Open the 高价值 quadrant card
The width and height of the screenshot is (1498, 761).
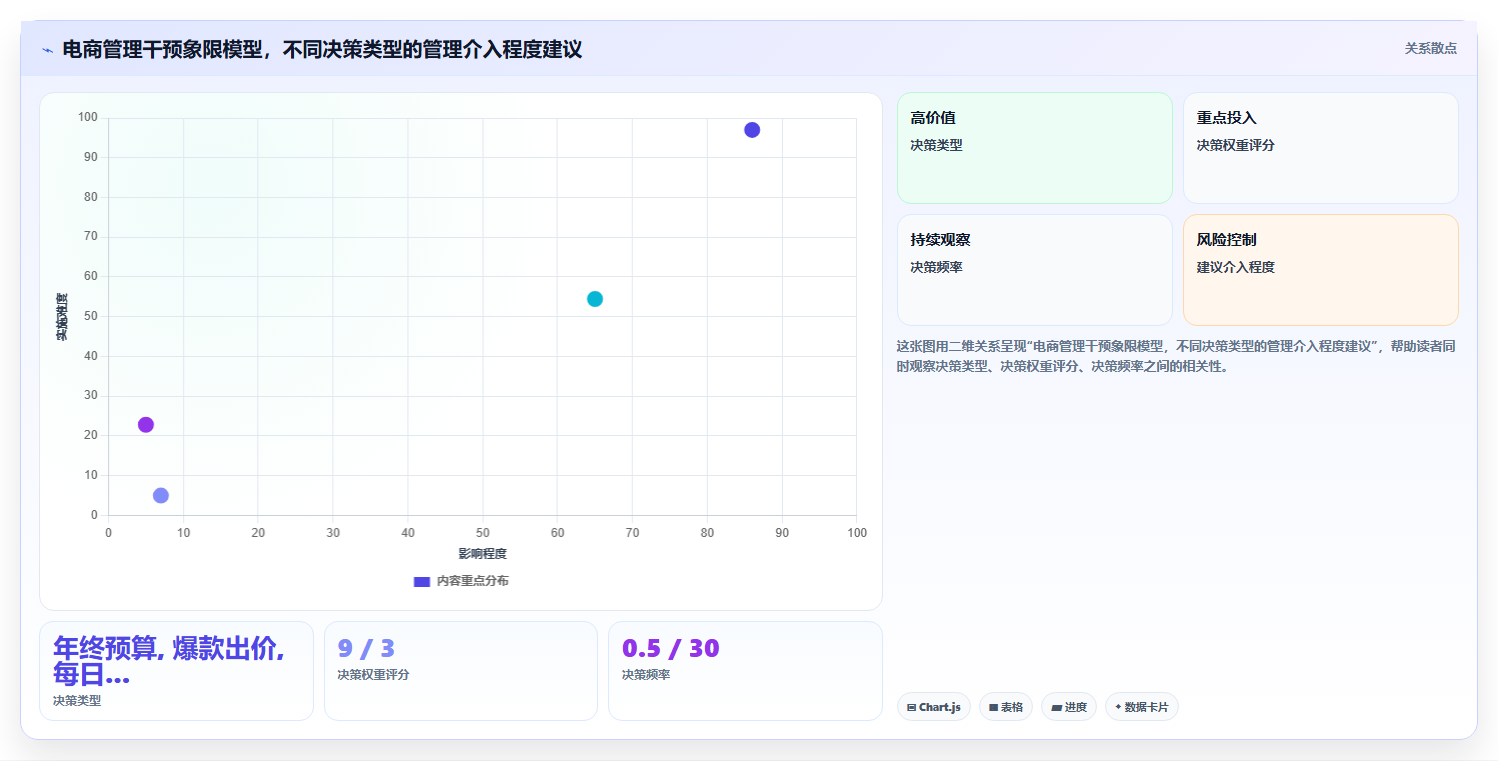point(1034,148)
